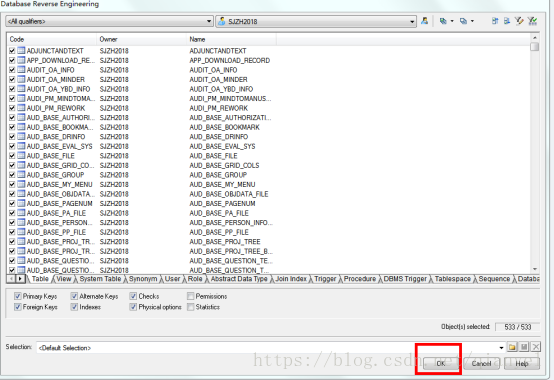
Task: Open the User tab
Action: pyautogui.click(x=172, y=279)
